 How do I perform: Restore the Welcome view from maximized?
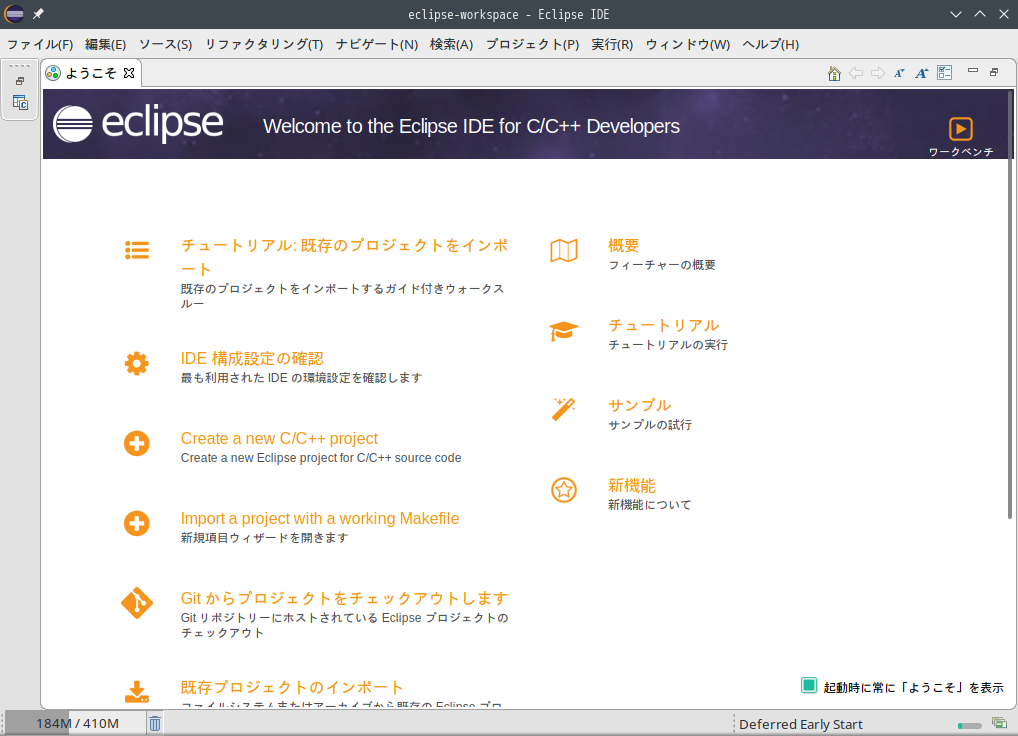point(994,72)
